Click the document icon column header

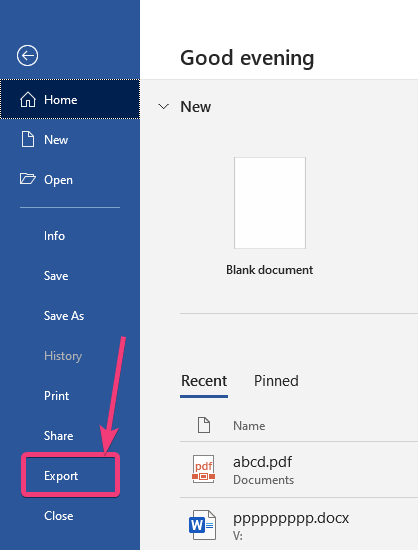204,425
